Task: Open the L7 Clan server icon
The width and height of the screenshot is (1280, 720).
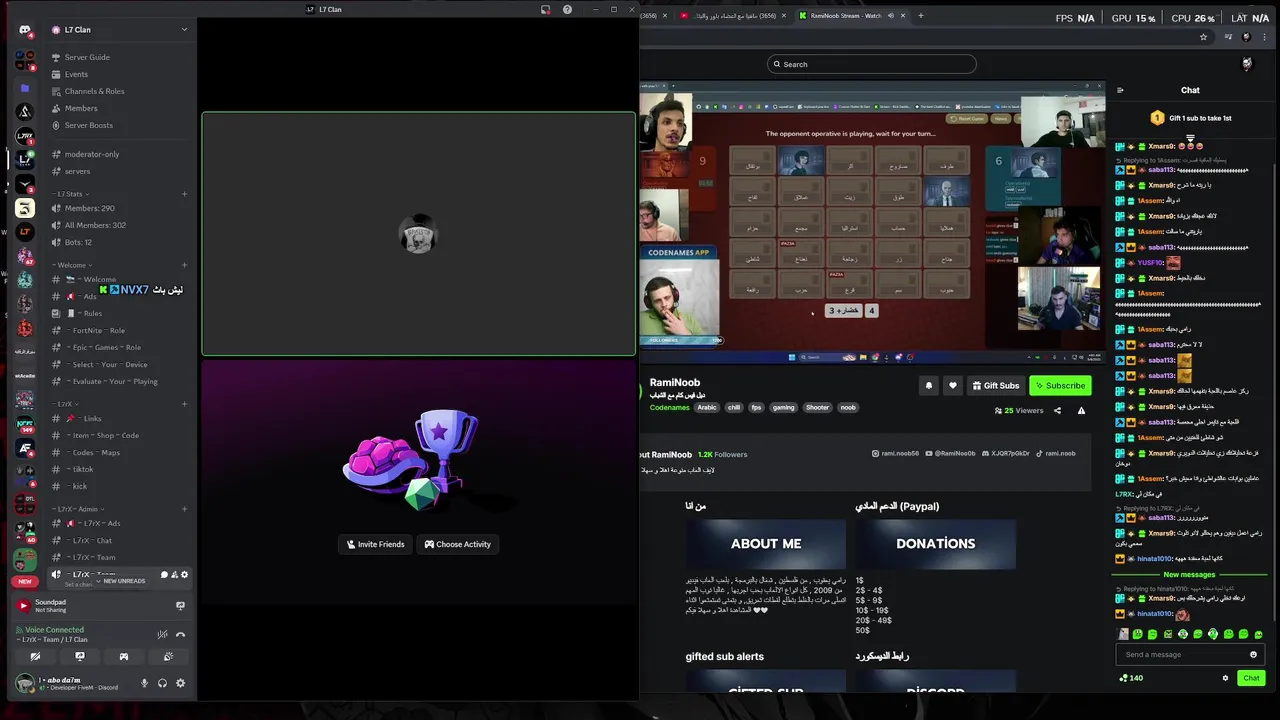Action: coord(25,160)
